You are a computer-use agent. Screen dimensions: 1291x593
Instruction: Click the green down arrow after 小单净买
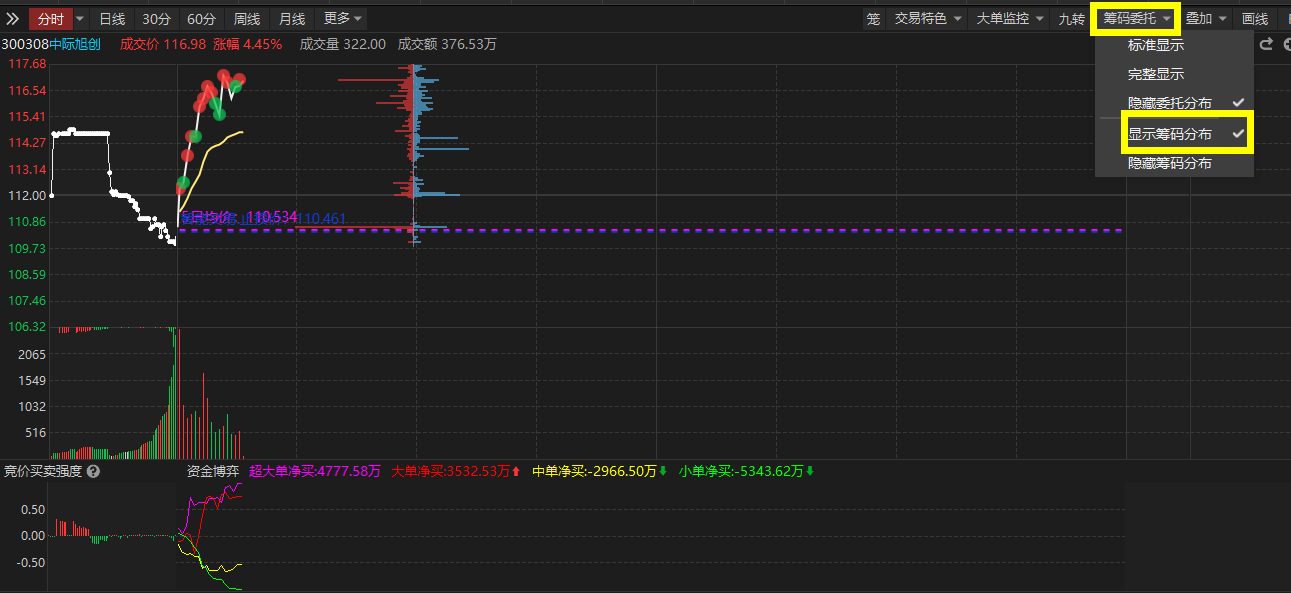tap(810, 471)
